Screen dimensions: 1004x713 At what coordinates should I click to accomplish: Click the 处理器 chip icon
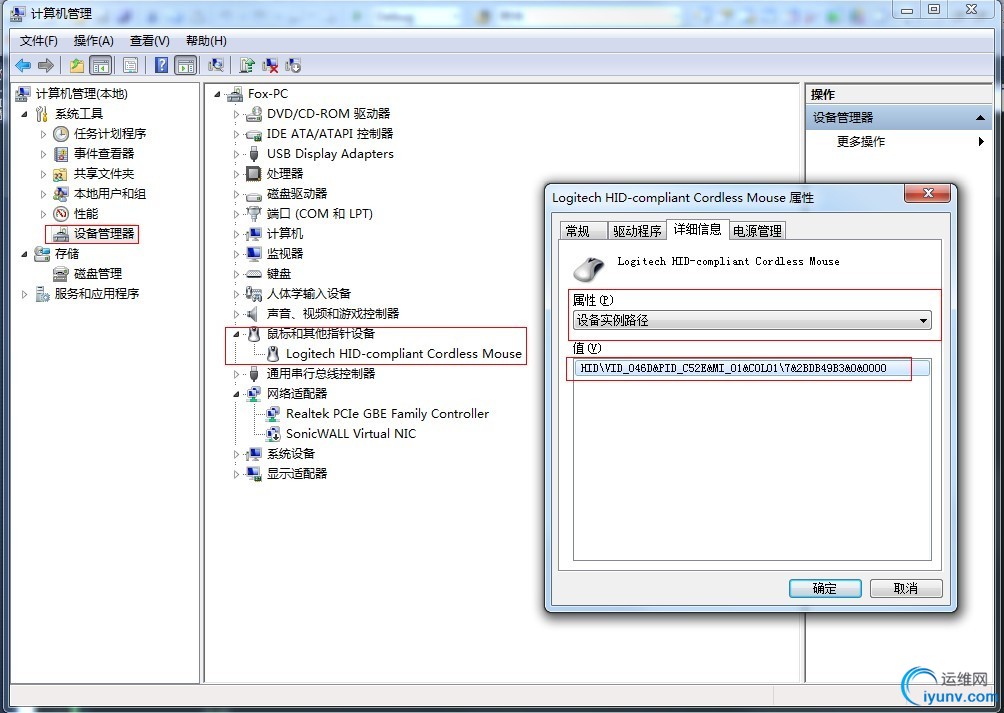click(254, 173)
